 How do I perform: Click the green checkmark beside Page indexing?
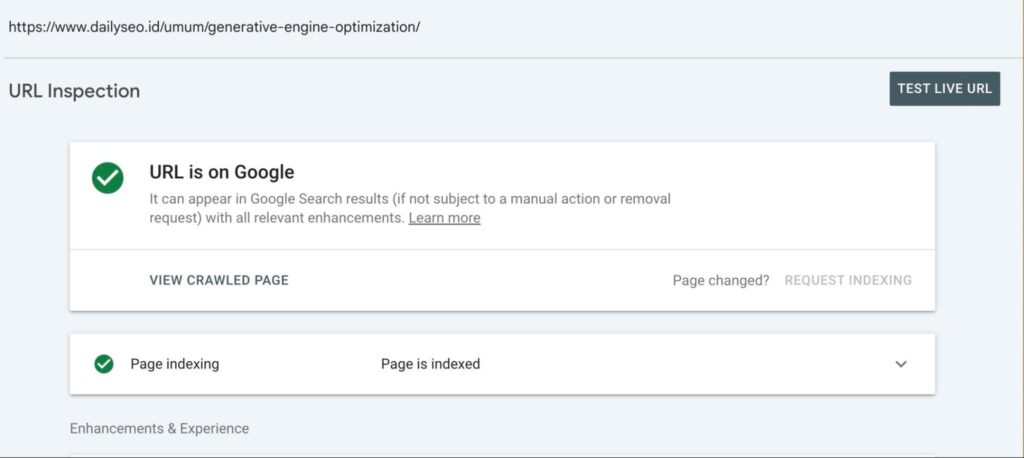[x=104, y=364]
